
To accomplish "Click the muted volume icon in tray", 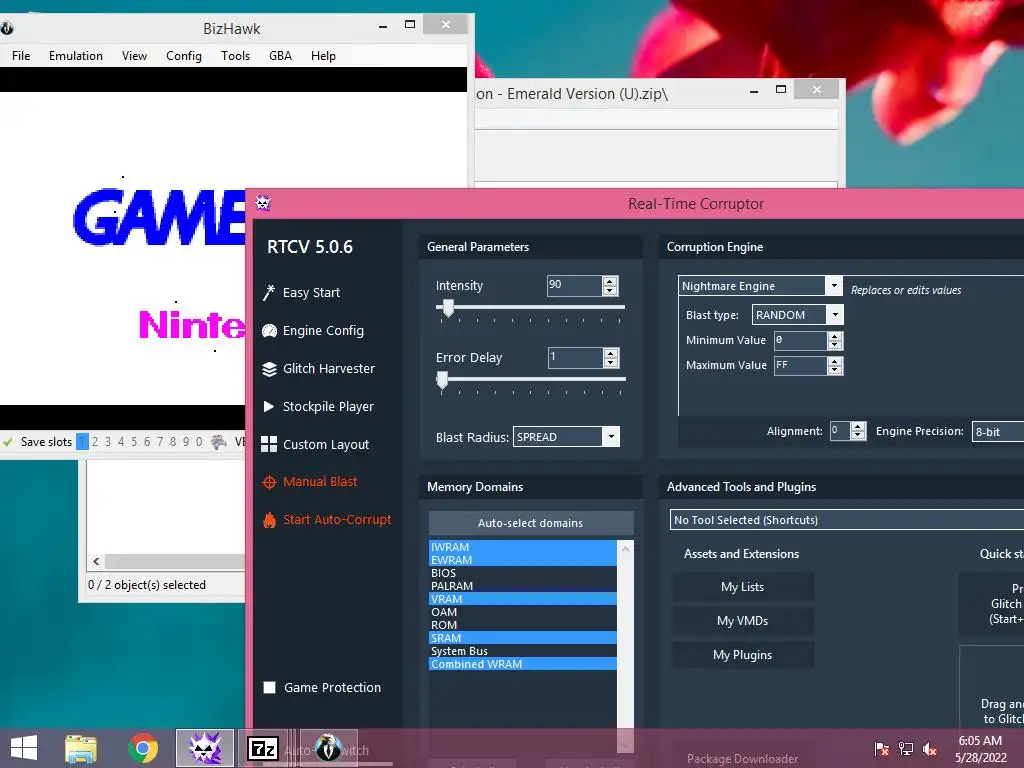I will tap(930, 749).
